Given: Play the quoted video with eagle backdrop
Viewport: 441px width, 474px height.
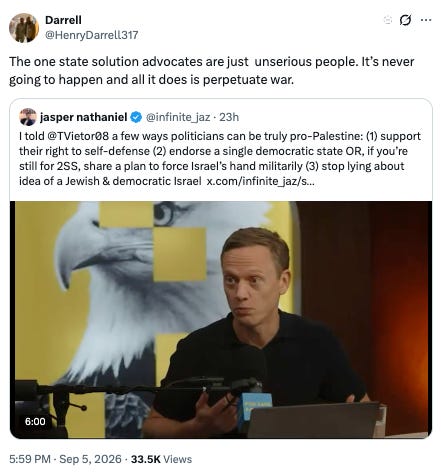Looking at the screenshot, I should [221, 320].
